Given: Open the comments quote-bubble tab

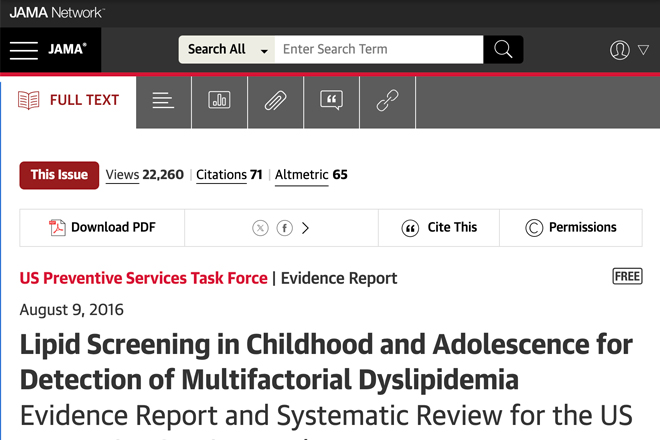Looking at the screenshot, I should [x=331, y=101].
